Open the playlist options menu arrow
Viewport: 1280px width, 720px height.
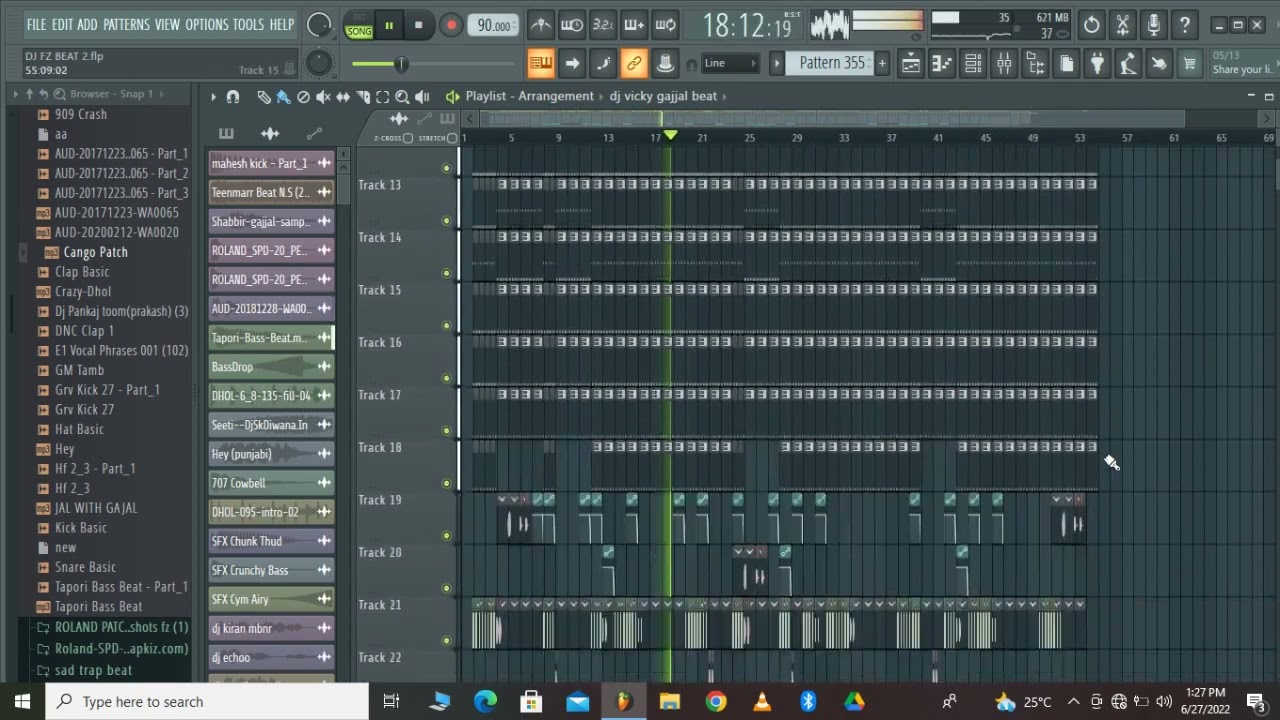[213, 97]
